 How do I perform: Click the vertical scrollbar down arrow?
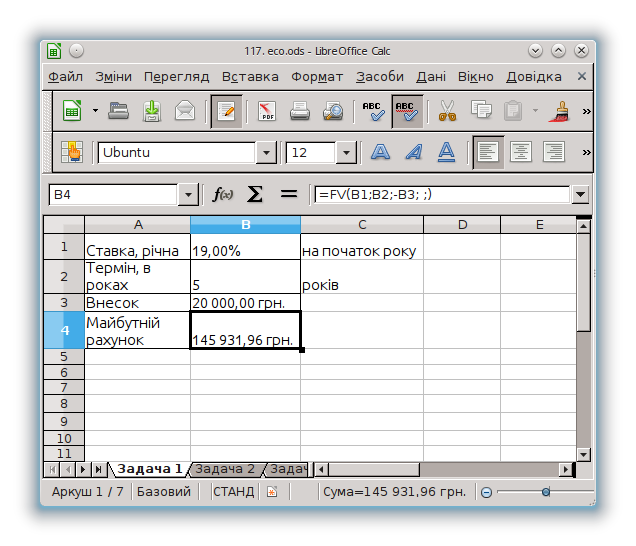click(x=583, y=455)
